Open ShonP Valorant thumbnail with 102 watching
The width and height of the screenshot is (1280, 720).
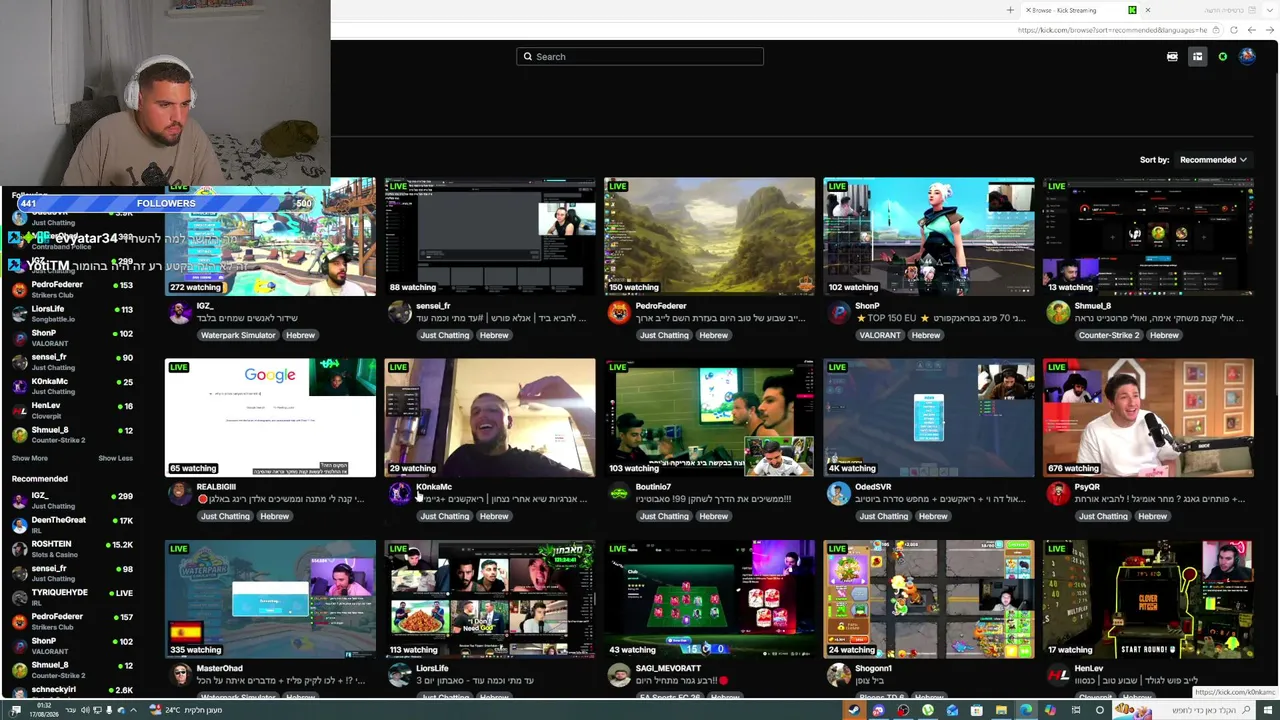(x=929, y=237)
